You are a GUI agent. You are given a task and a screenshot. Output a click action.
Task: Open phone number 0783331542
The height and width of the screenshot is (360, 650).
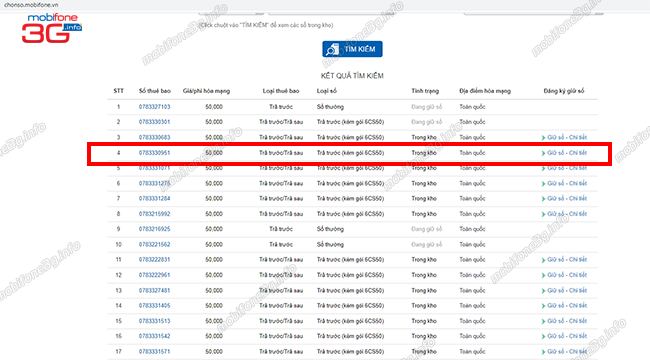pyautogui.click(x=154, y=336)
